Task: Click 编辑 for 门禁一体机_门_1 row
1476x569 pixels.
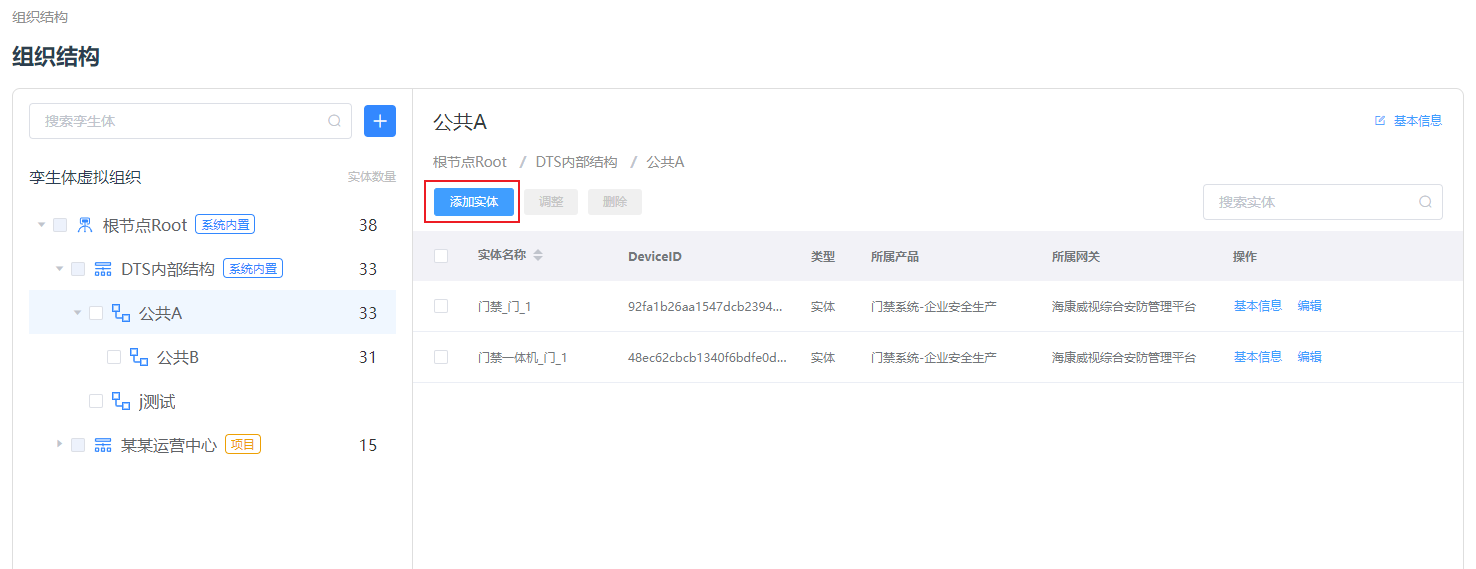Action: point(1310,356)
